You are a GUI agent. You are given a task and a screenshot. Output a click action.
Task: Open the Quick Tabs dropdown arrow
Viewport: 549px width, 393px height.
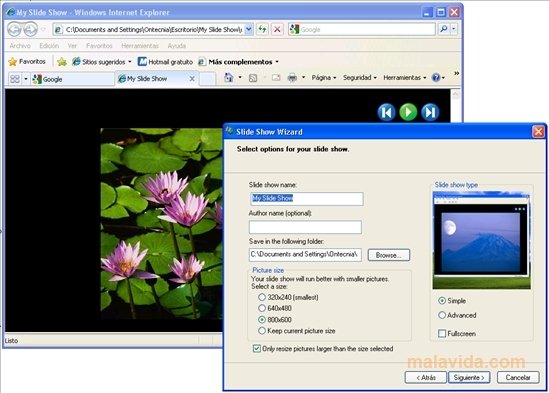pyautogui.click(x=26, y=79)
